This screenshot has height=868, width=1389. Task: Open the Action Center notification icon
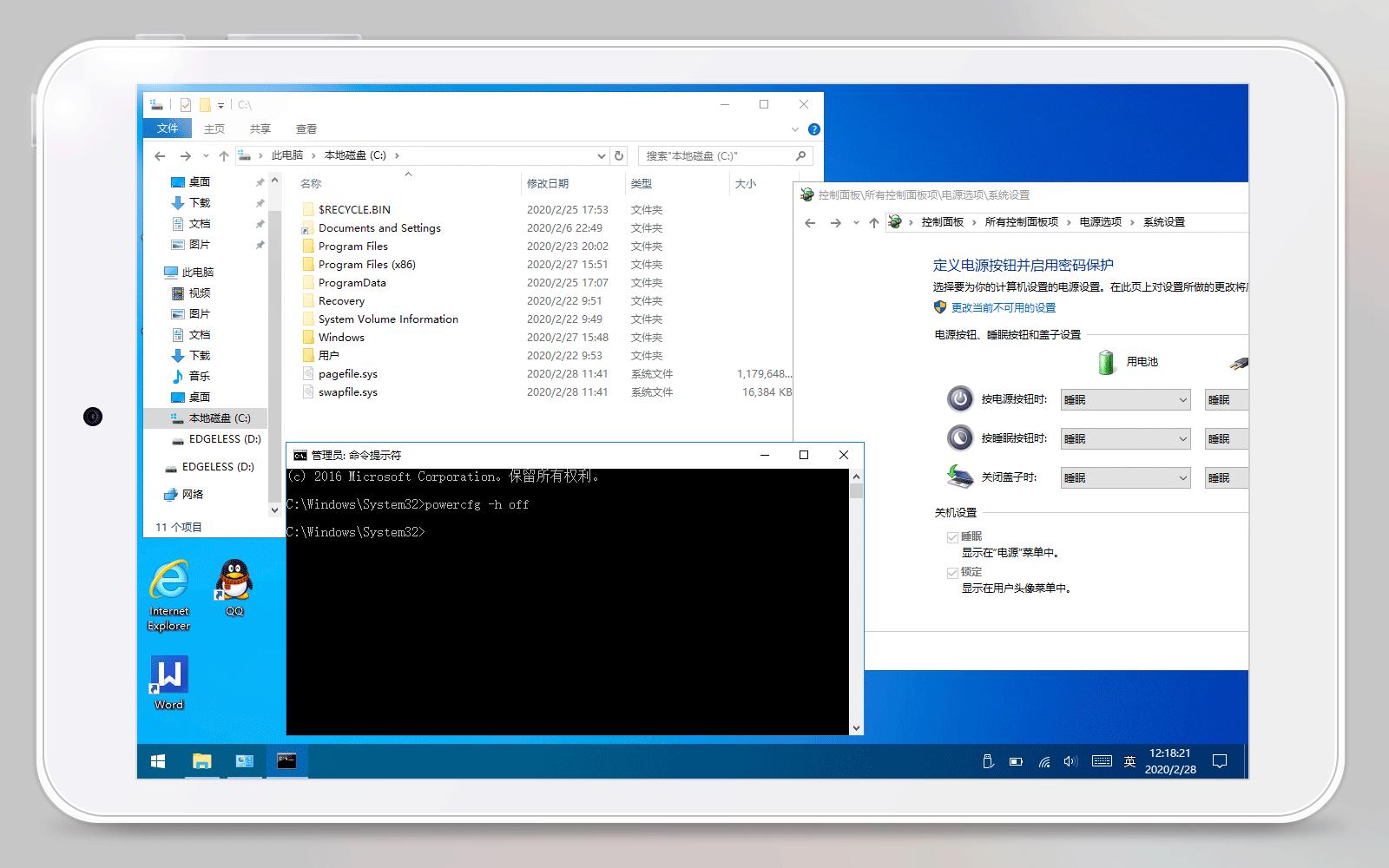tap(1221, 761)
